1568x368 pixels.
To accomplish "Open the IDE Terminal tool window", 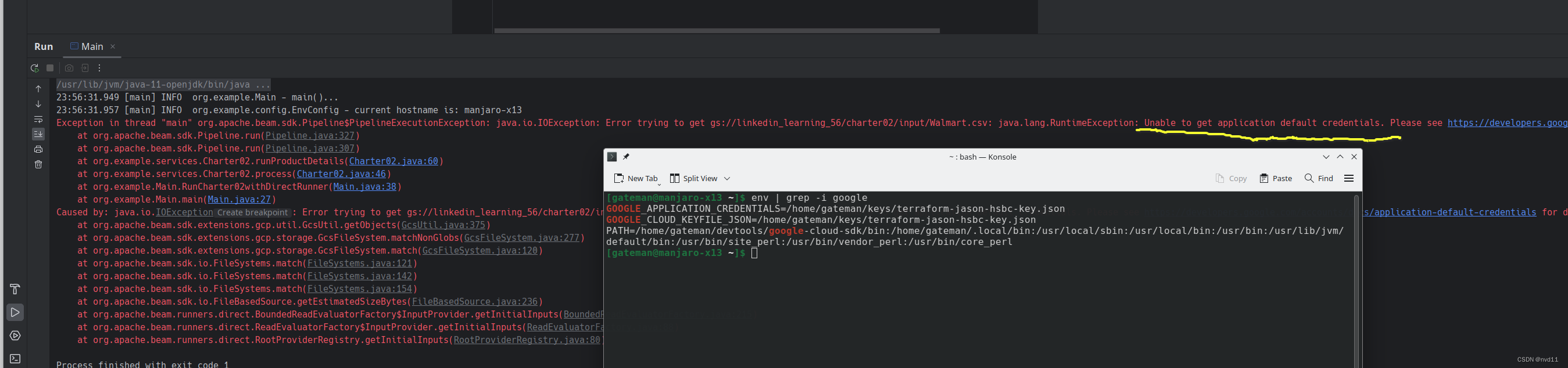I will (15, 359).
